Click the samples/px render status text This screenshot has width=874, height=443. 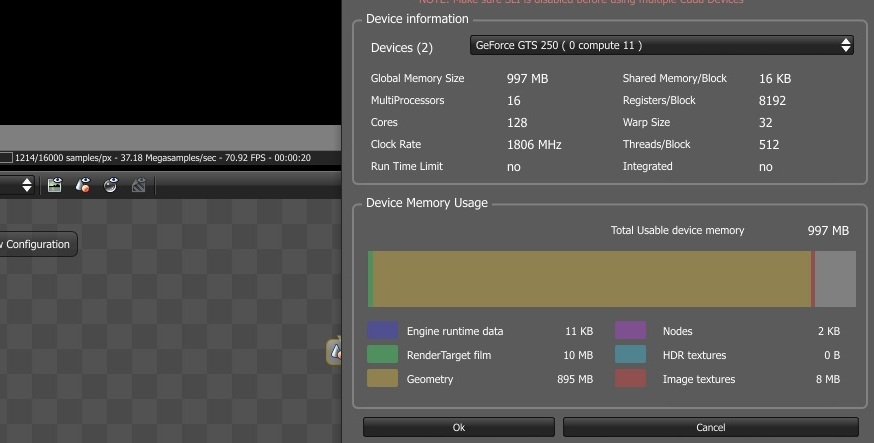pos(163,158)
